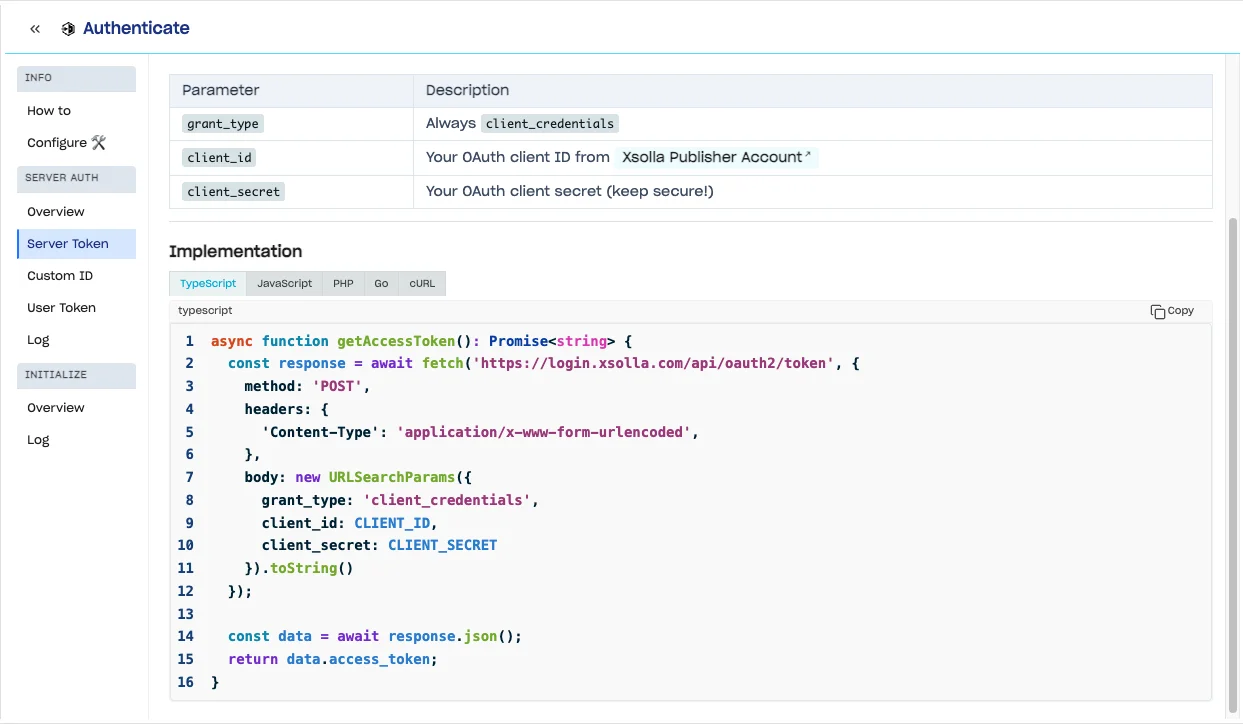Click the typescript language label above code
Viewport: 1243px width, 724px height.
[x=205, y=311]
